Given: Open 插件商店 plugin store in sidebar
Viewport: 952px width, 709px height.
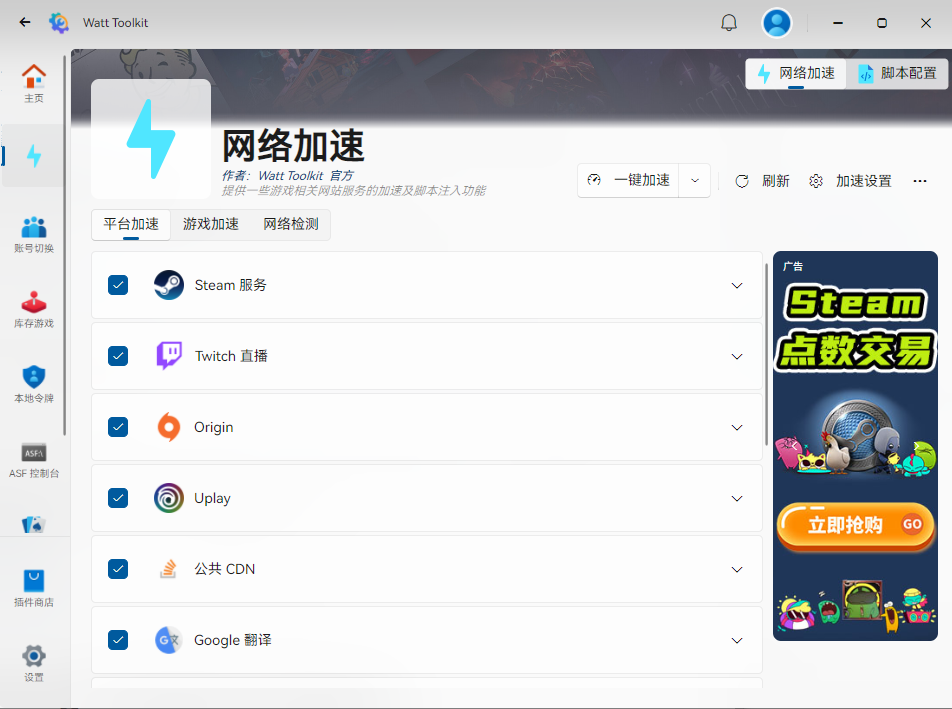Looking at the screenshot, I should [x=34, y=589].
